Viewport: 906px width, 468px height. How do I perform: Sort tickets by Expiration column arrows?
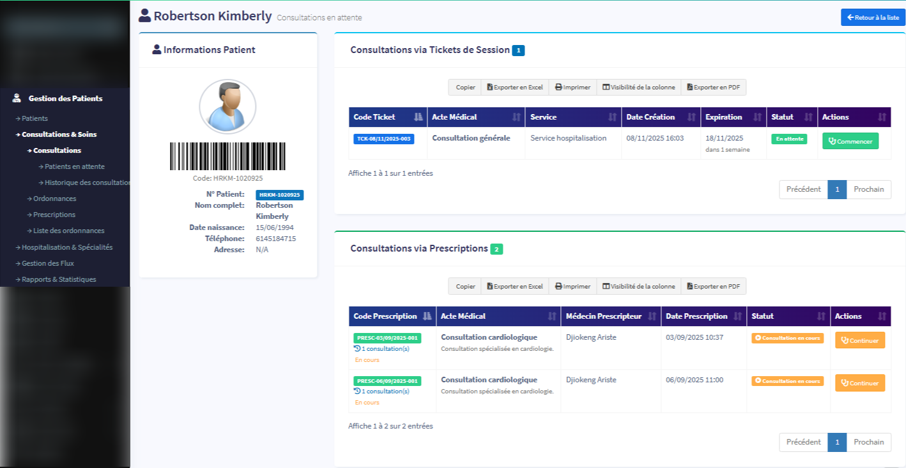coord(757,117)
